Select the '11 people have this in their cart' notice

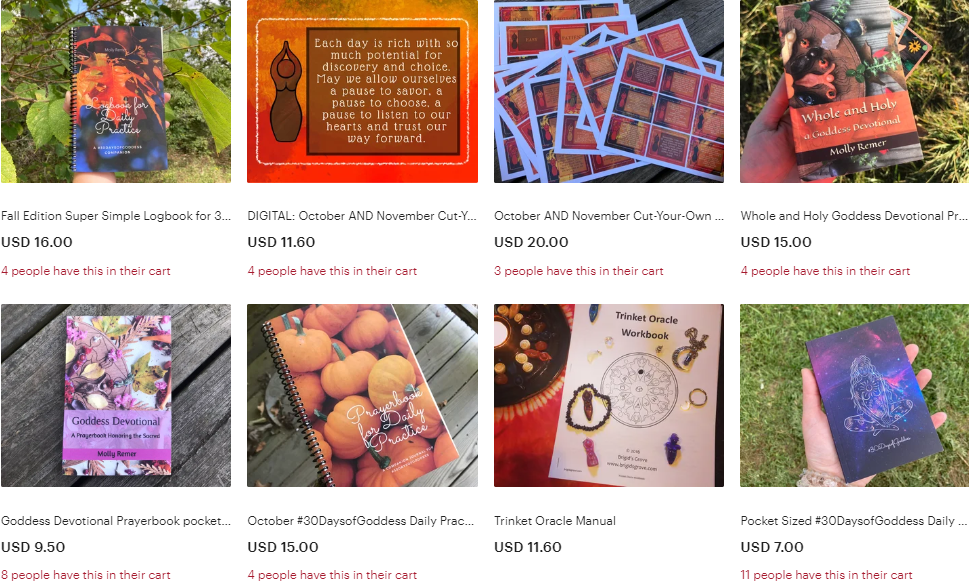point(826,575)
